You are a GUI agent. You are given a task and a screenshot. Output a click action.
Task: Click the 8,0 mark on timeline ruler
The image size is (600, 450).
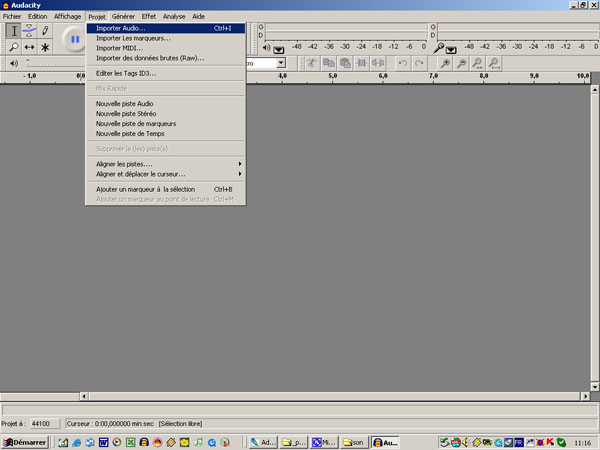[484, 76]
